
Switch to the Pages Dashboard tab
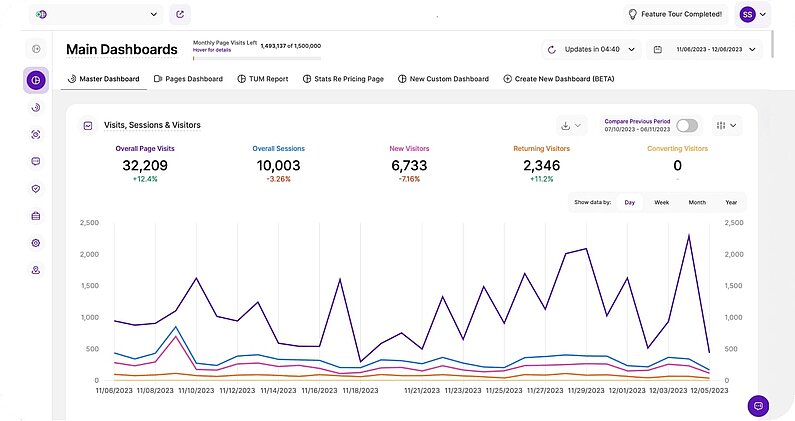pyautogui.click(x=188, y=78)
